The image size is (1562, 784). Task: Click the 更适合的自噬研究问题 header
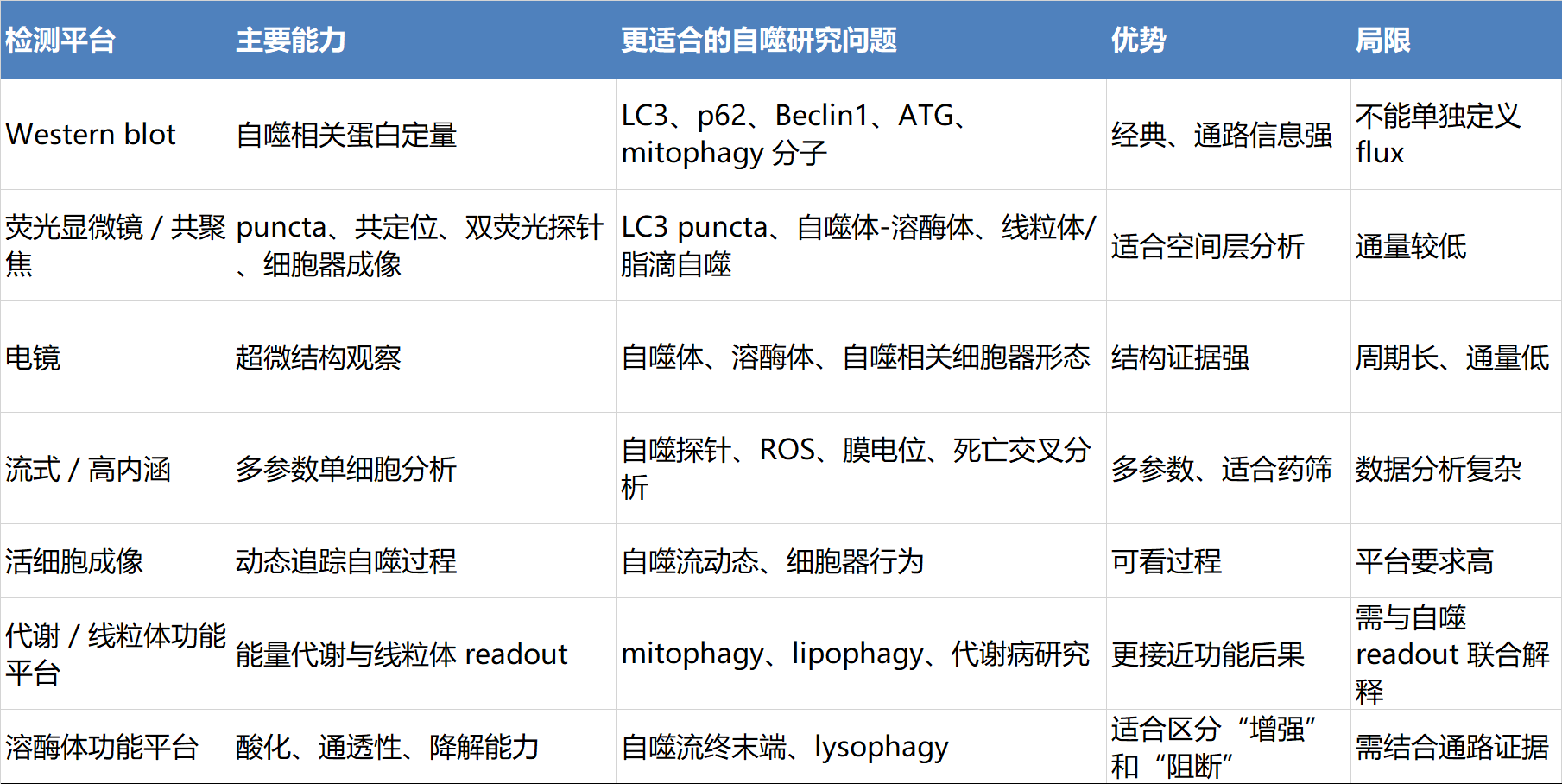[x=759, y=40]
